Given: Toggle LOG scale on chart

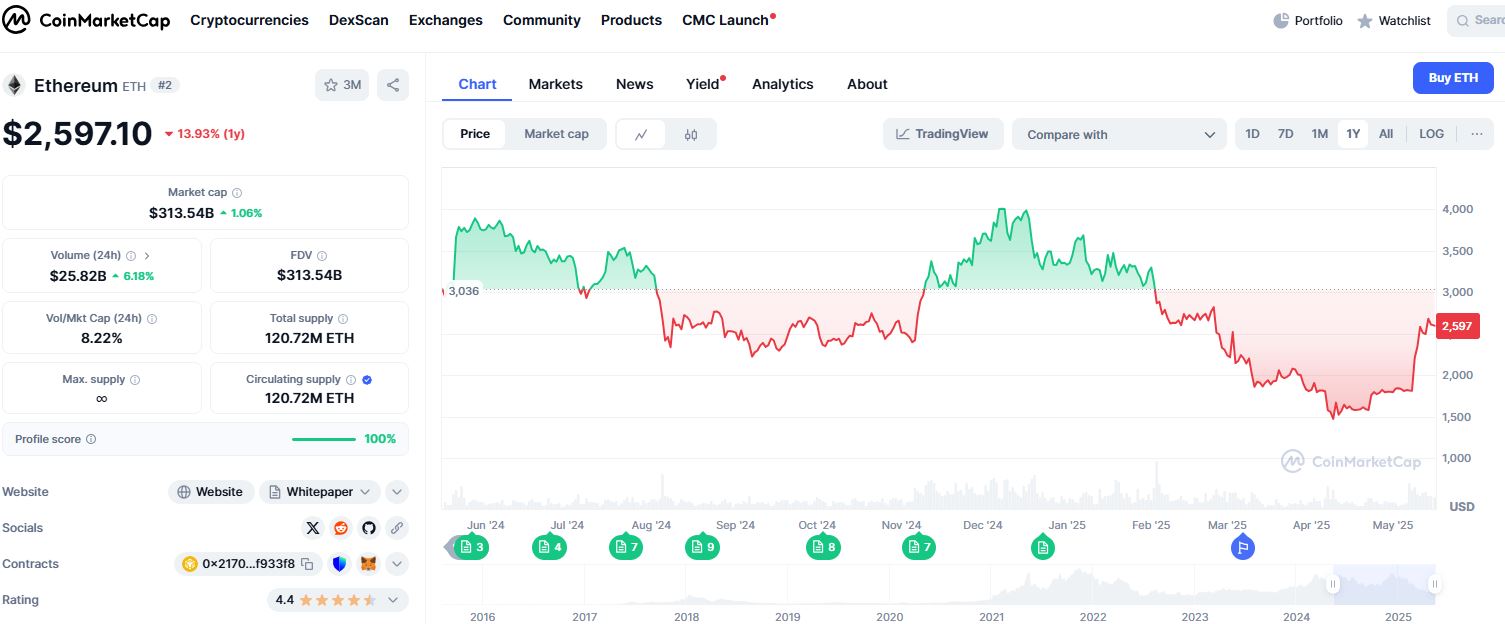Looking at the screenshot, I should click(x=1431, y=134).
